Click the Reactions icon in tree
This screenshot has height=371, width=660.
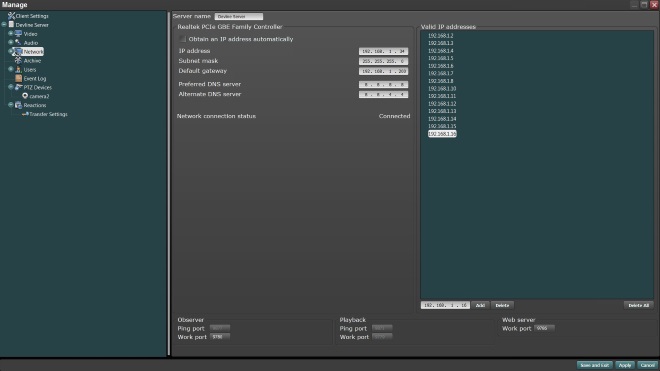point(19,105)
